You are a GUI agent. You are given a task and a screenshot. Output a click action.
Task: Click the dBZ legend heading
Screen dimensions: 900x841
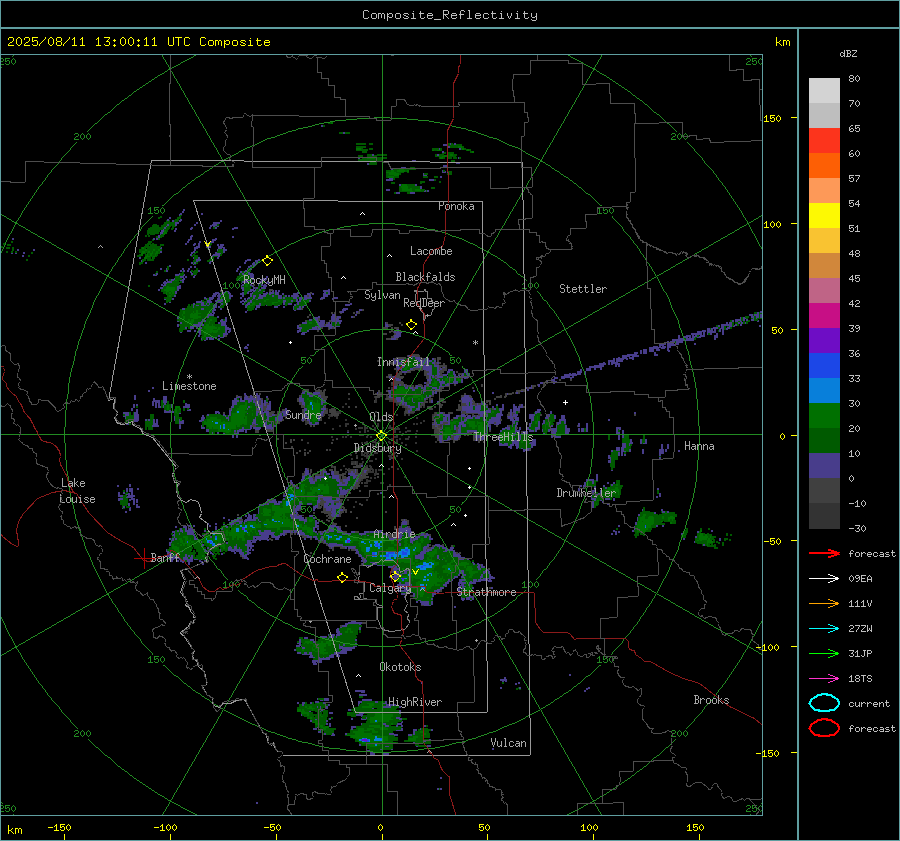click(848, 53)
